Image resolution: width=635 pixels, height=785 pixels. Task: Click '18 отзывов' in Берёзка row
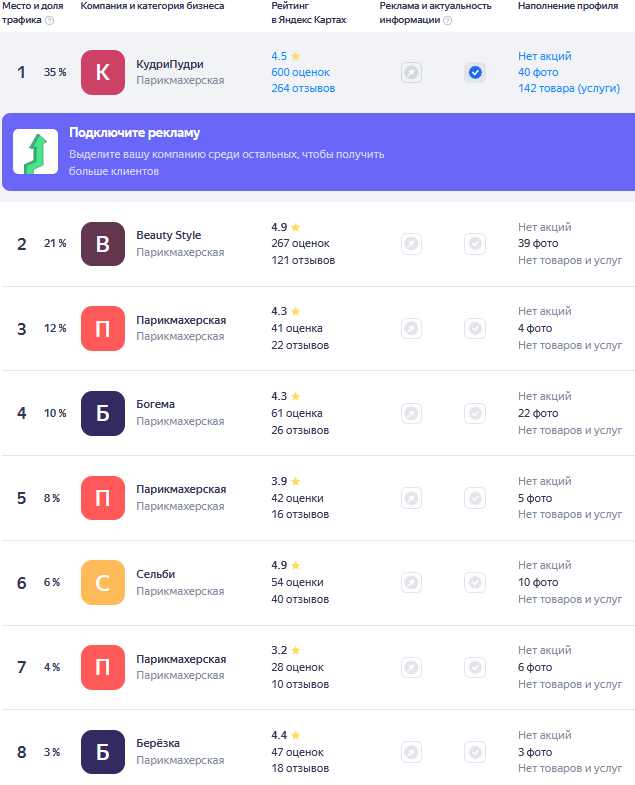pos(300,768)
